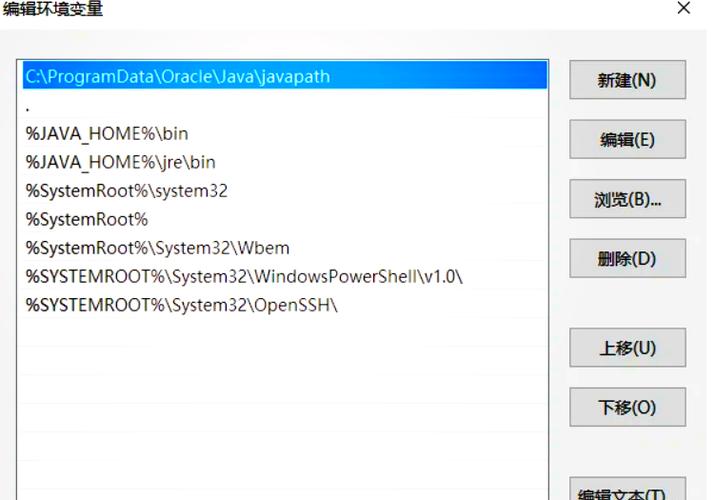Click the 编辑环境变量 title bar text
Screen dimensions: 715x500
click(53, 9)
